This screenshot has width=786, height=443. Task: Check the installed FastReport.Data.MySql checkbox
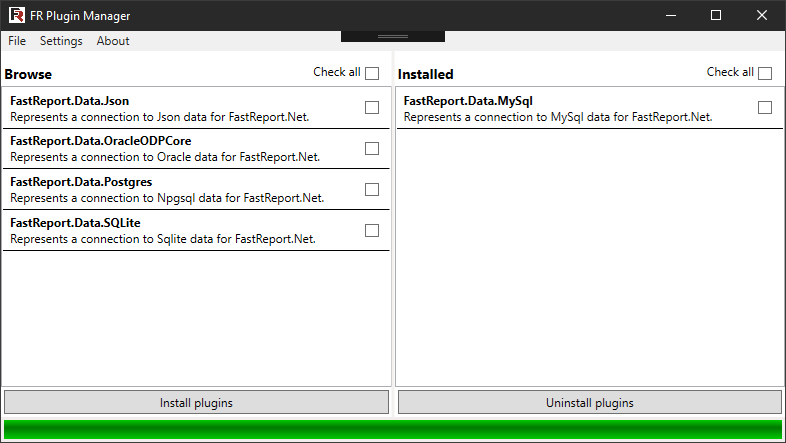click(765, 108)
